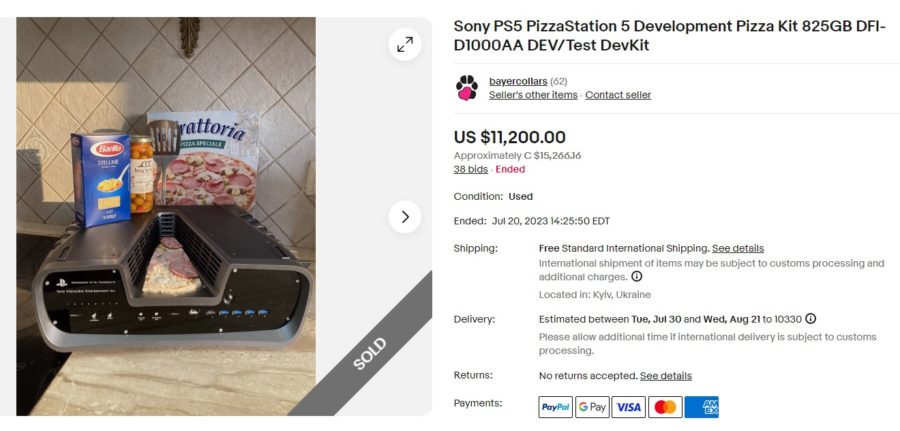Click the listing title text
This screenshot has width=900, height=431.
coord(669,36)
